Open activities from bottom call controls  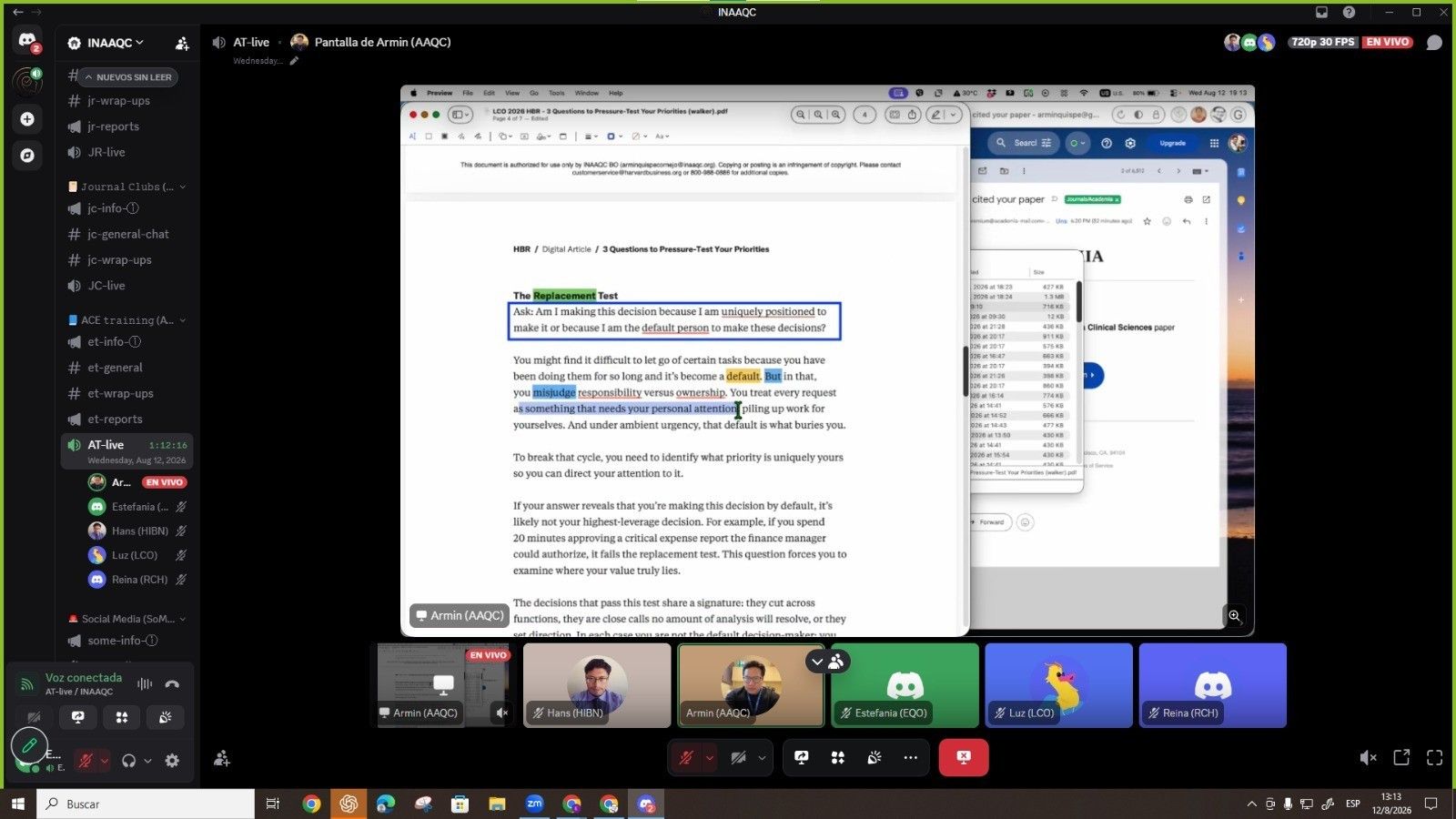tap(838, 757)
